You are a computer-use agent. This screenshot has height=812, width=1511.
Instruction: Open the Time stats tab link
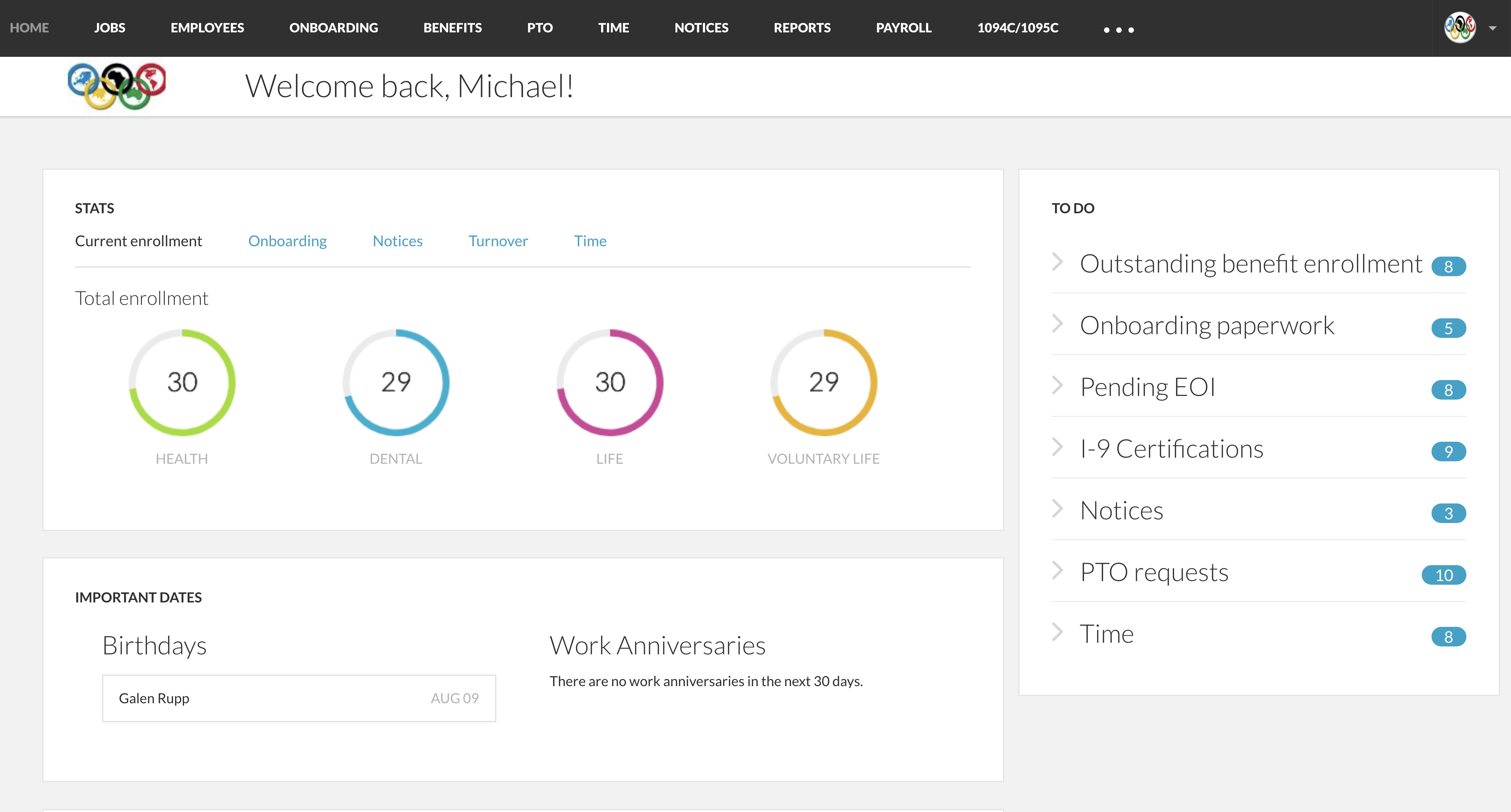click(x=590, y=241)
